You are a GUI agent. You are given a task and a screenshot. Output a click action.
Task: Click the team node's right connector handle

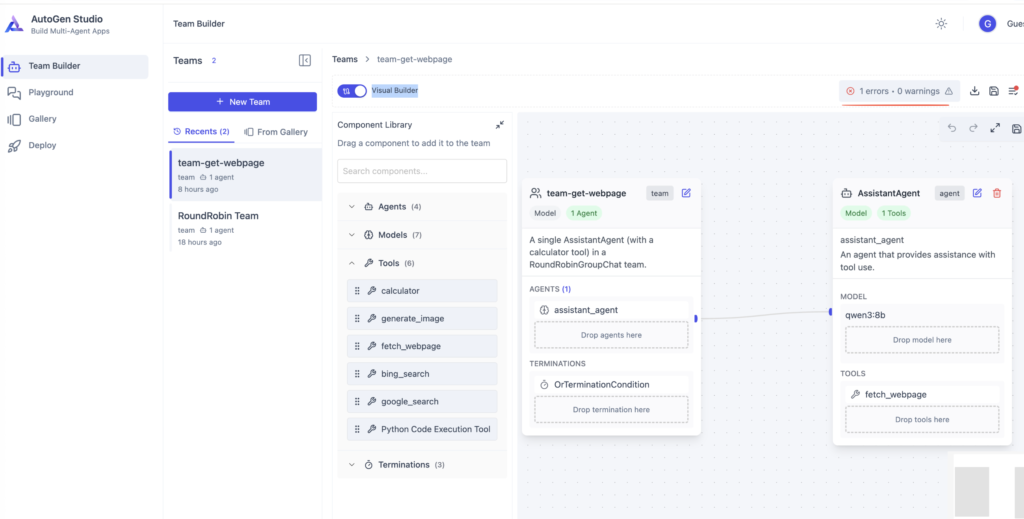(696, 319)
